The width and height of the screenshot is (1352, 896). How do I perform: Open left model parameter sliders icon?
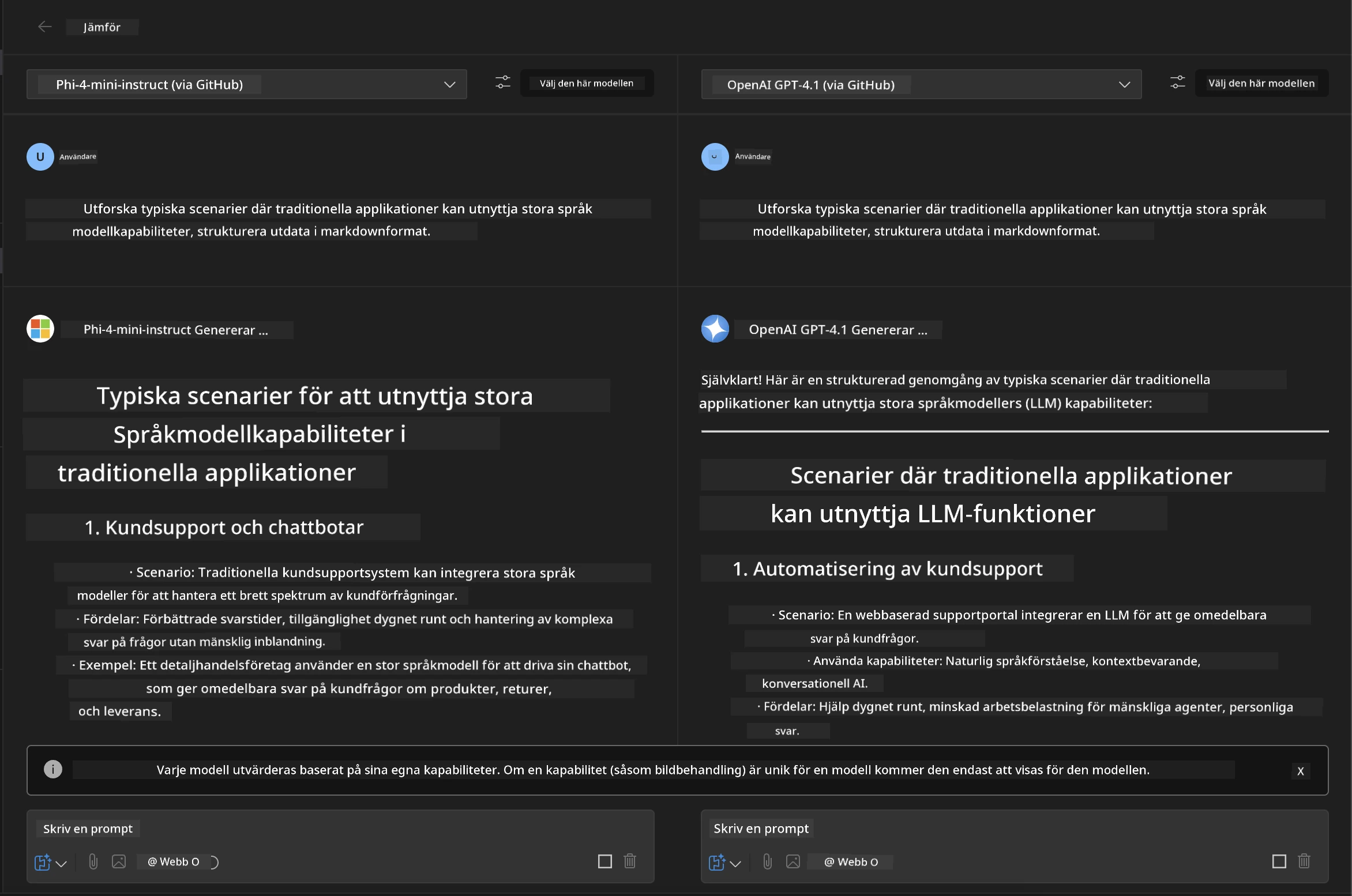click(503, 82)
